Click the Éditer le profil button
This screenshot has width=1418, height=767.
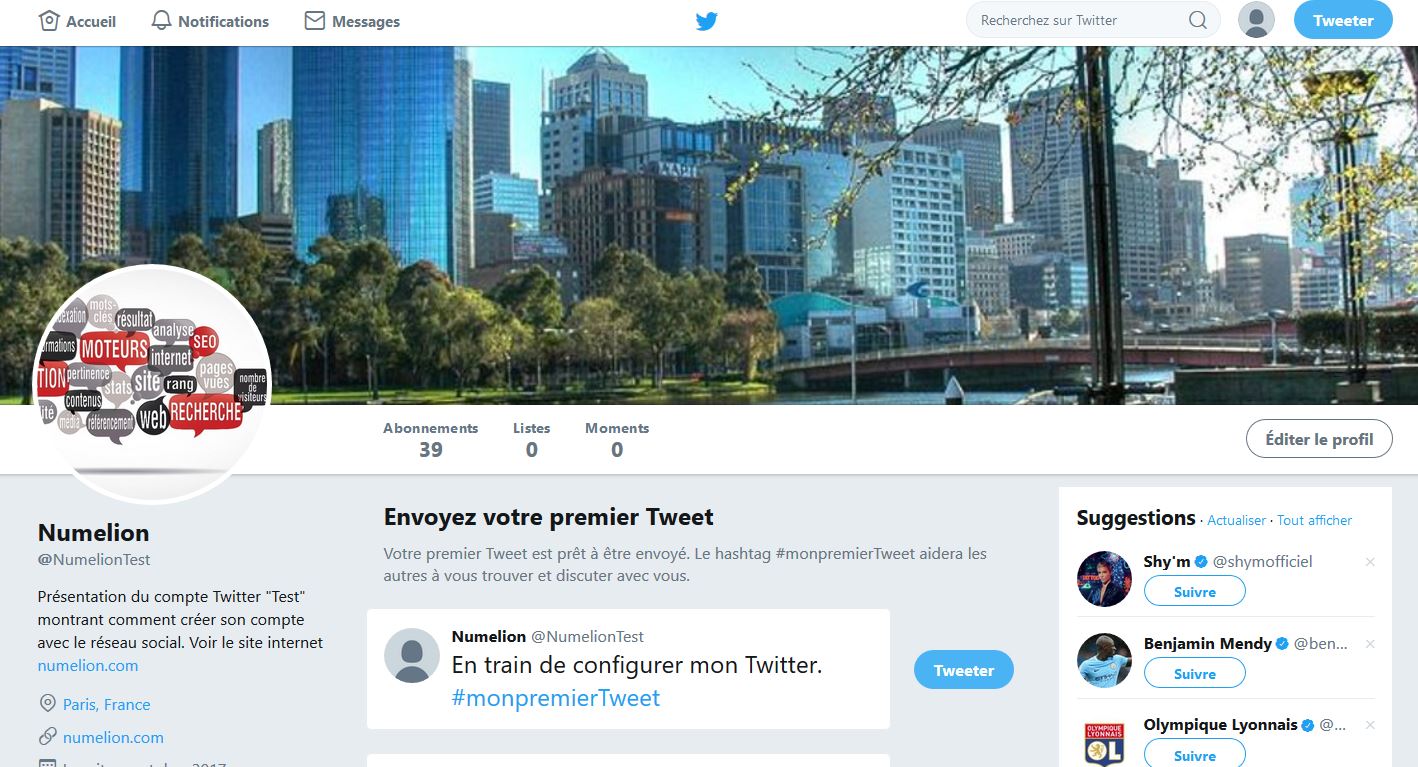(1319, 439)
